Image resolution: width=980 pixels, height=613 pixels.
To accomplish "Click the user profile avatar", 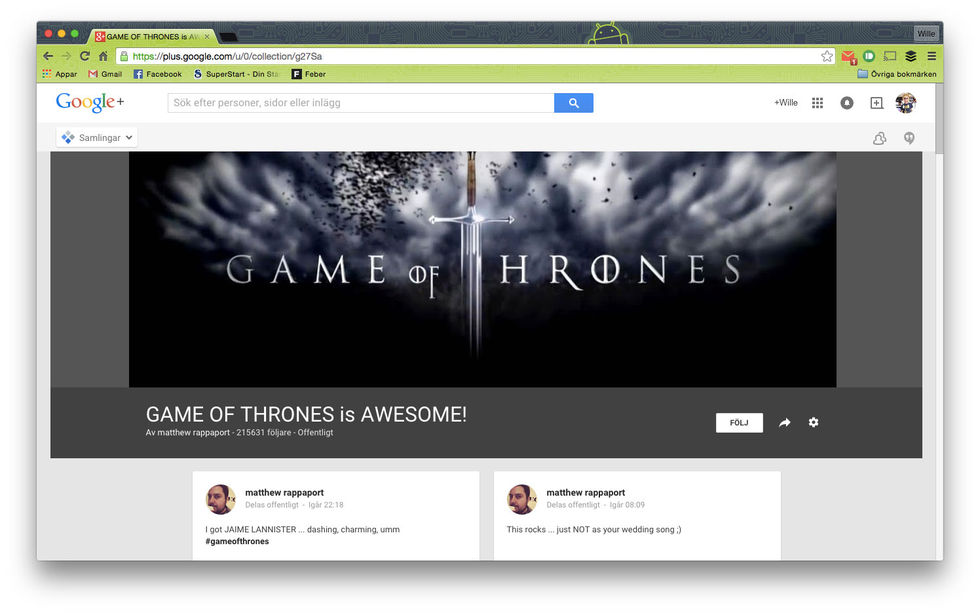I will click(905, 103).
